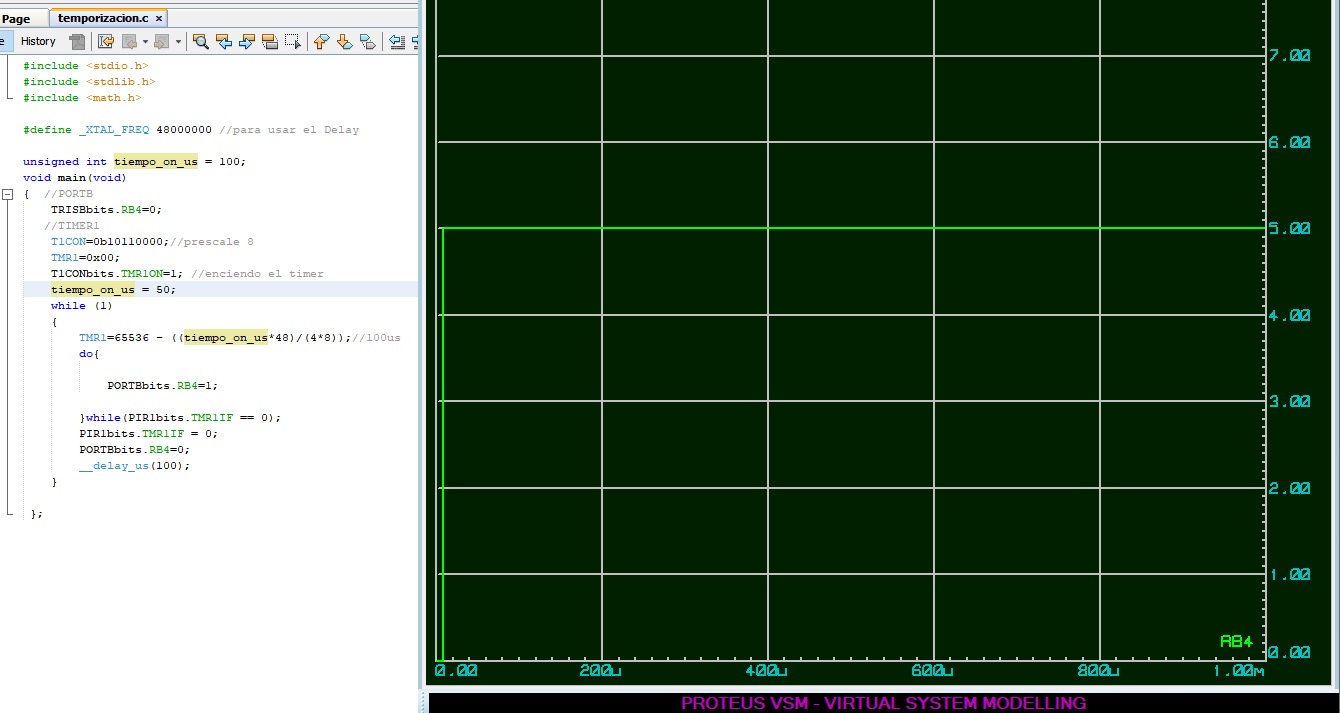Go back with the grayed back-arrow icon
The width and height of the screenshot is (1340, 713).
pos(129,41)
